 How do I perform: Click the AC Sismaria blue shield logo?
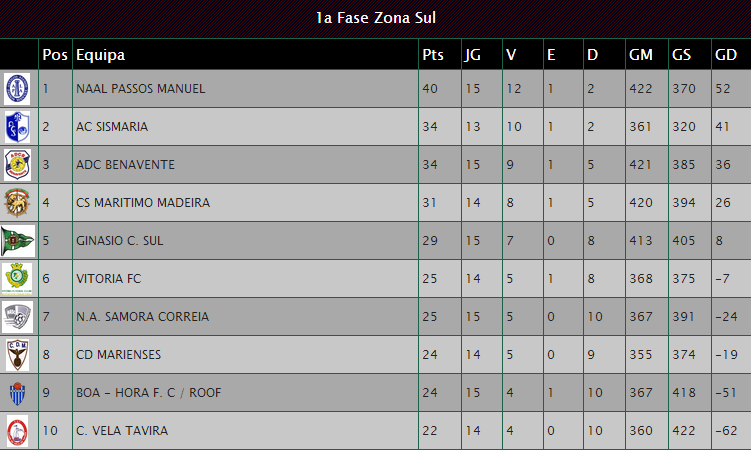point(17,127)
